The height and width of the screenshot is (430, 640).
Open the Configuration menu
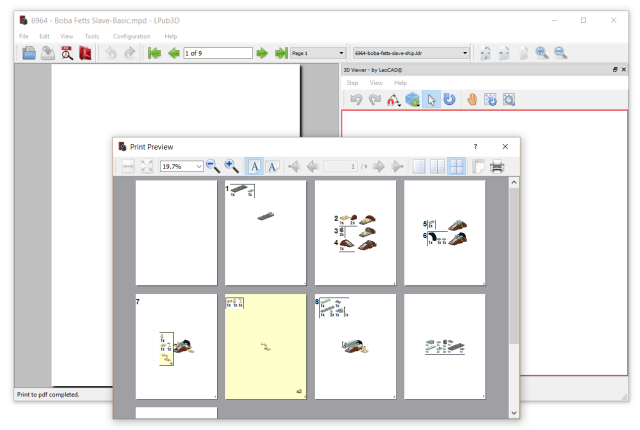[131, 36]
